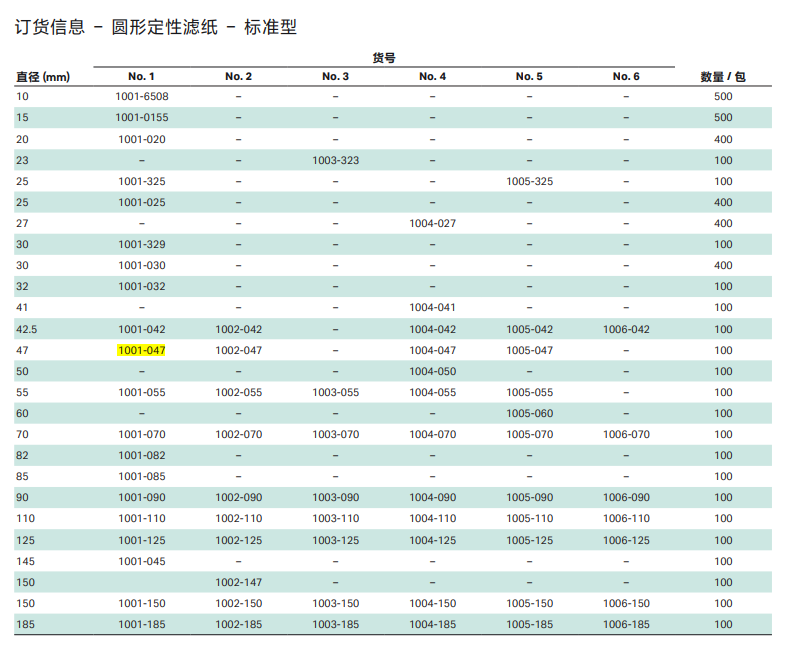Select catalog number 1002-147
Viewport: 787px width, 647px height.
pyautogui.click(x=238, y=582)
